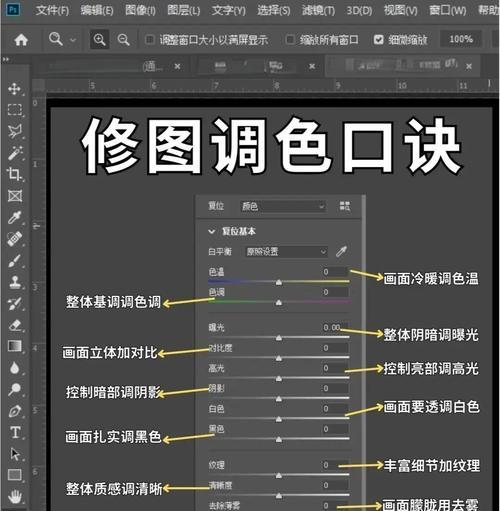
Task: Click the 高光 slider handle
Action: click(x=279, y=378)
